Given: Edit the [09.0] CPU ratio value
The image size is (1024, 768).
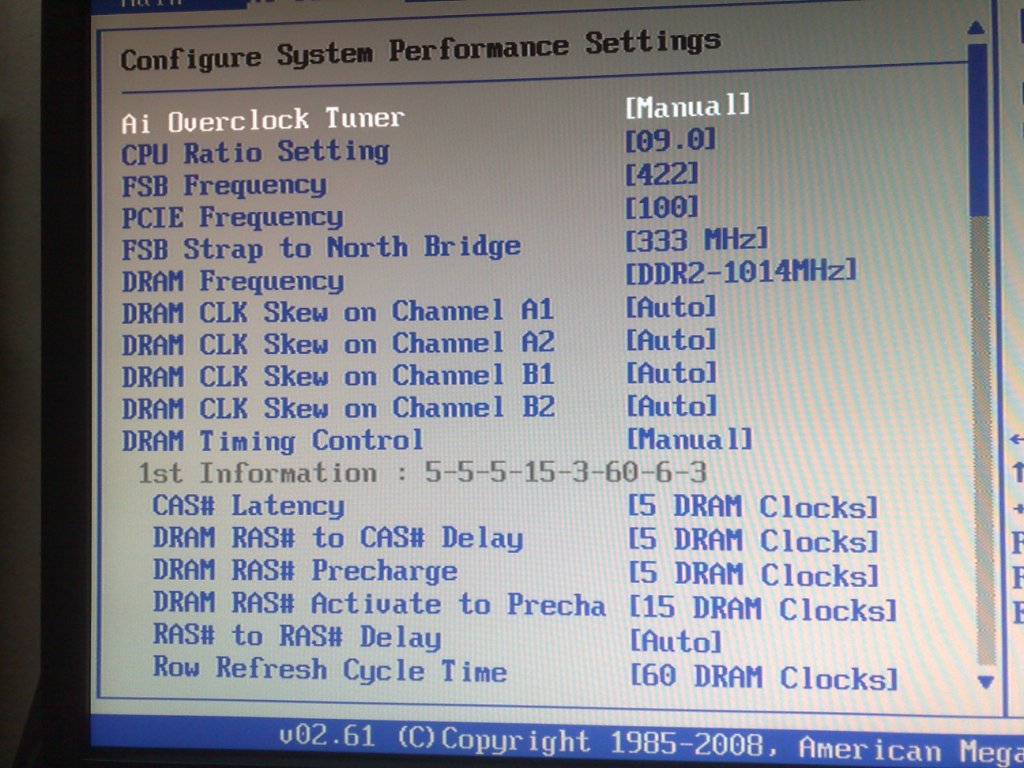Looking at the screenshot, I should click(671, 140).
